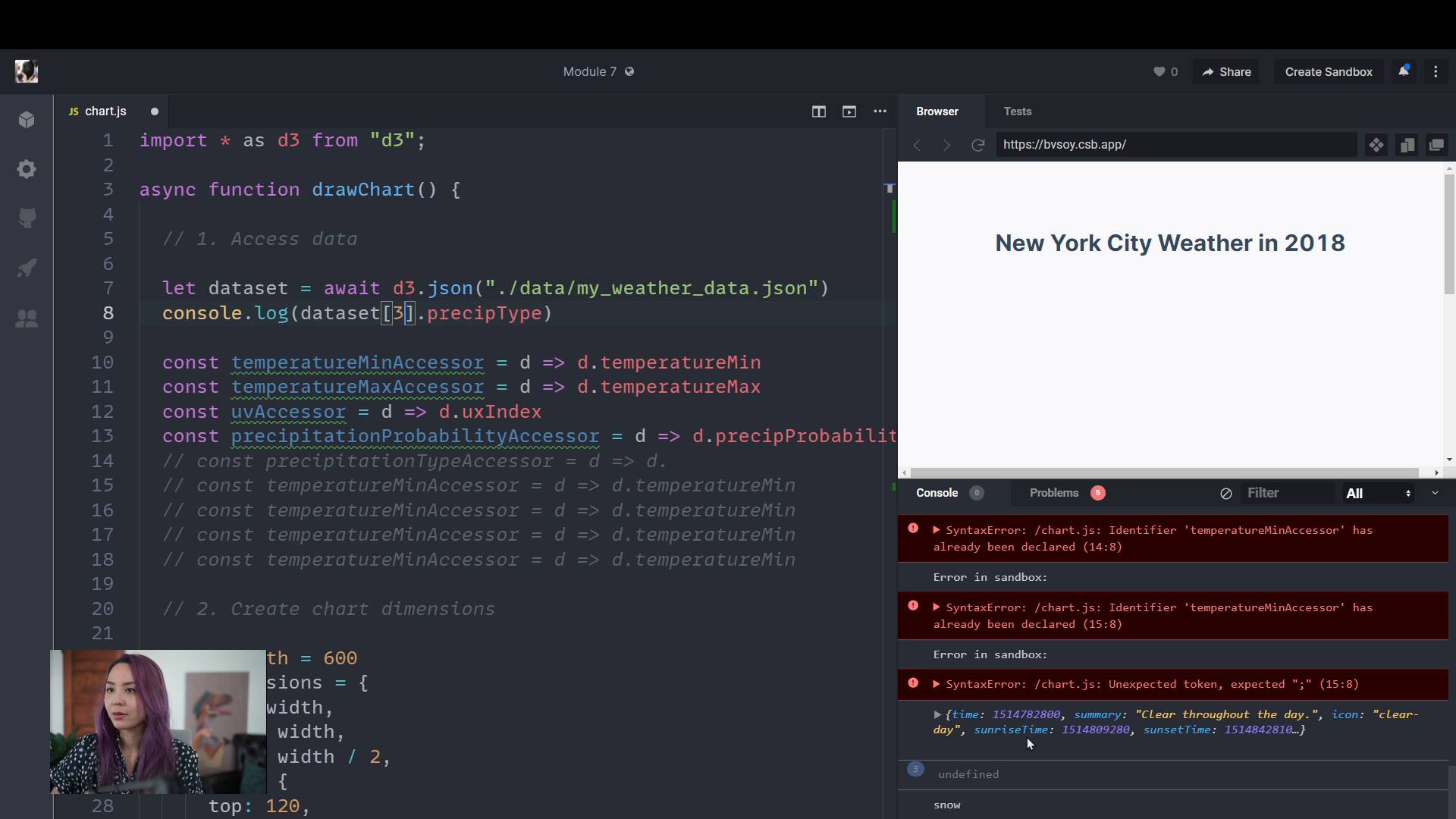
Task: Click the Create Sandbox button
Action: pyautogui.click(x=1329, y=71)
